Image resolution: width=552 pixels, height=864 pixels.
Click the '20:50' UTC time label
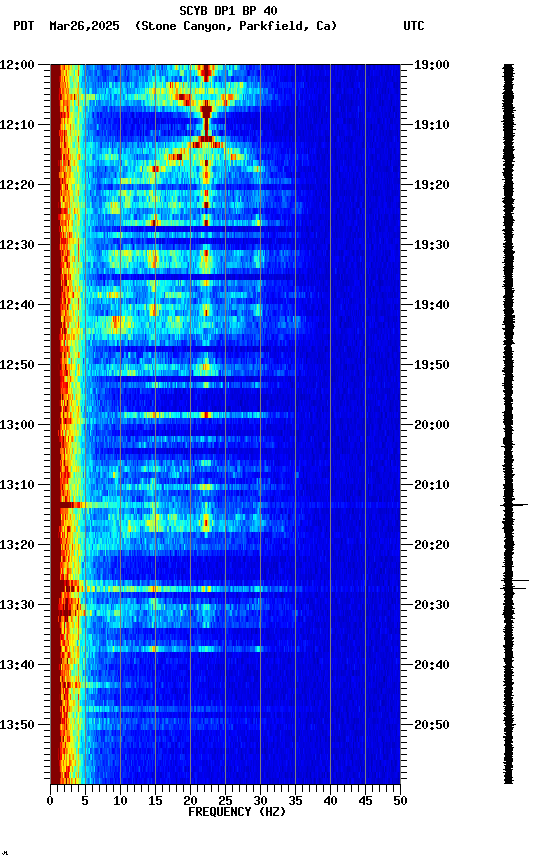(432, 725)
